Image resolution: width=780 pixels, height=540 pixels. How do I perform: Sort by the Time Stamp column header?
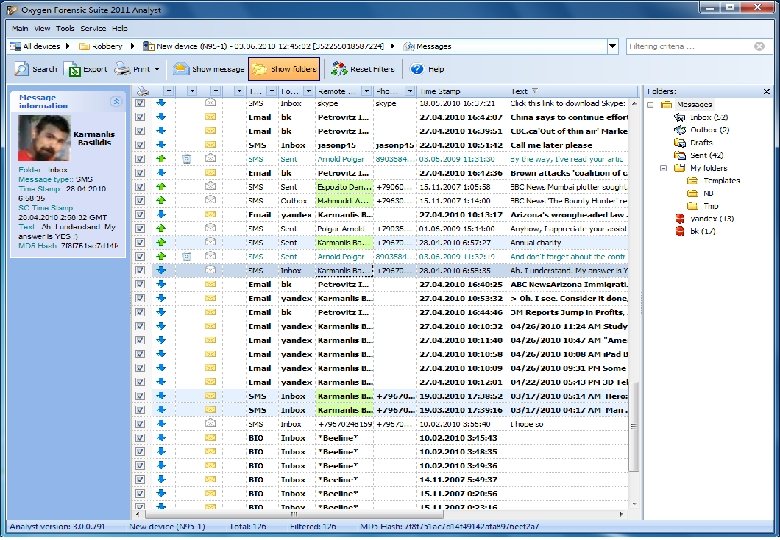(462, 91)
